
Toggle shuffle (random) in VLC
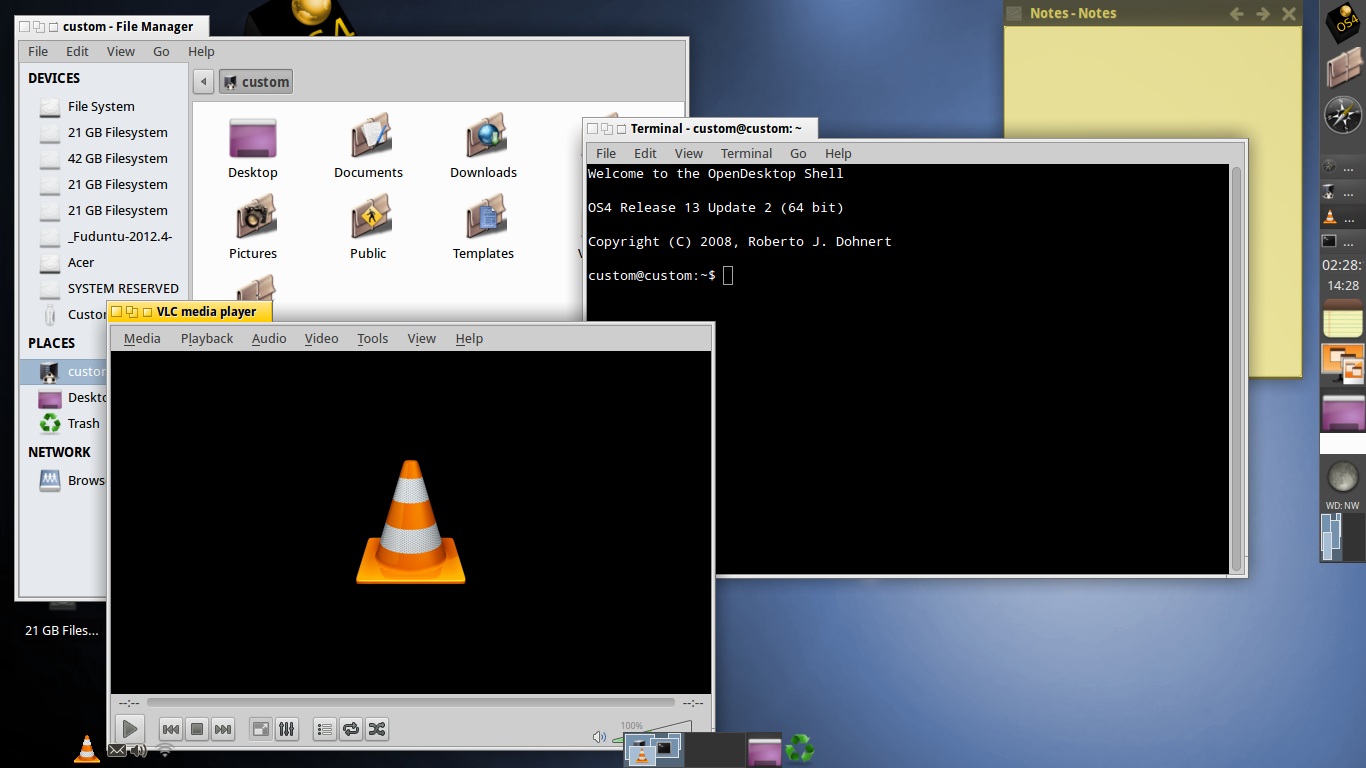[376, 730]
